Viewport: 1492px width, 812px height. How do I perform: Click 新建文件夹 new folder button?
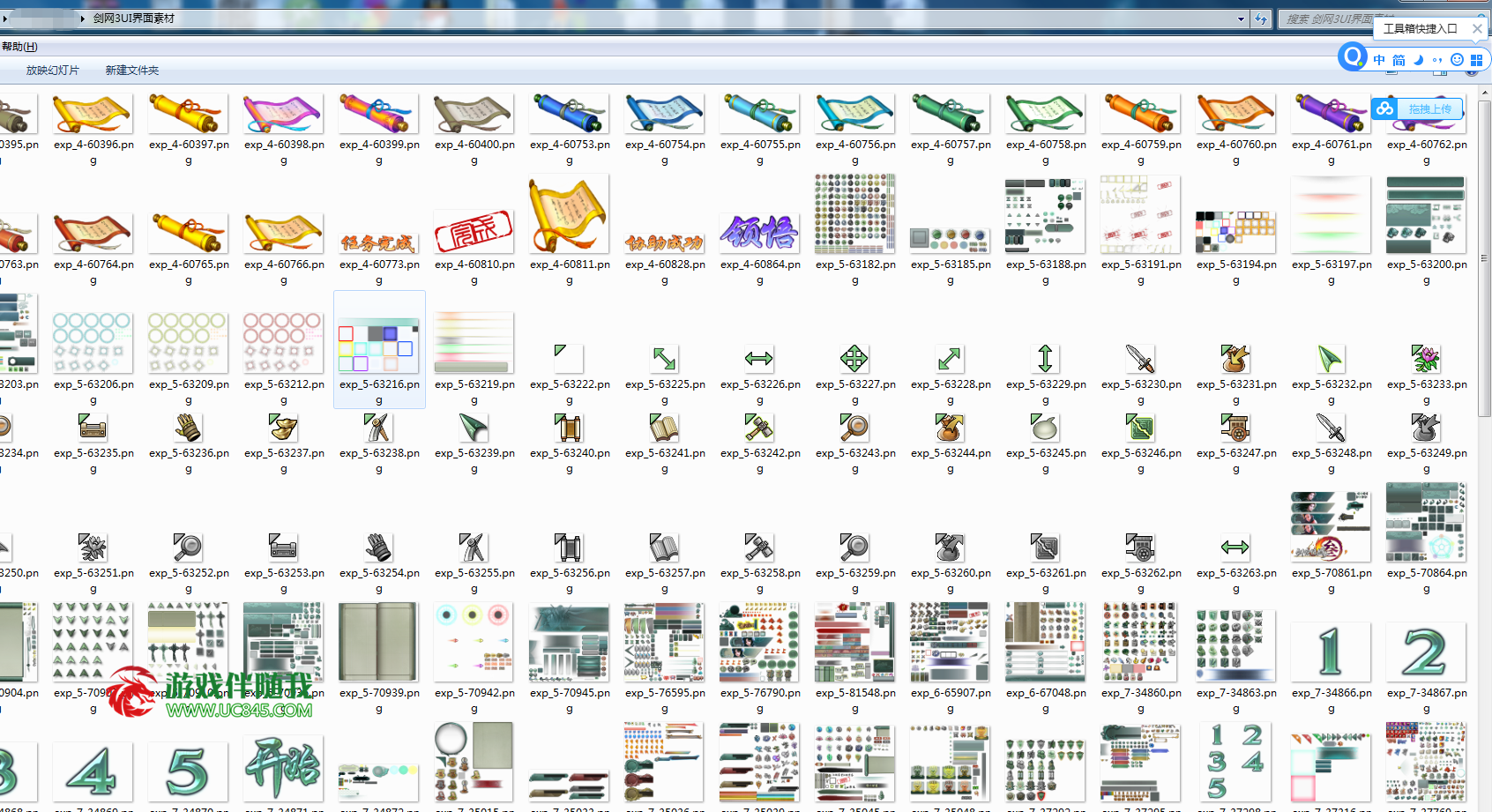[x=132, y=71]
